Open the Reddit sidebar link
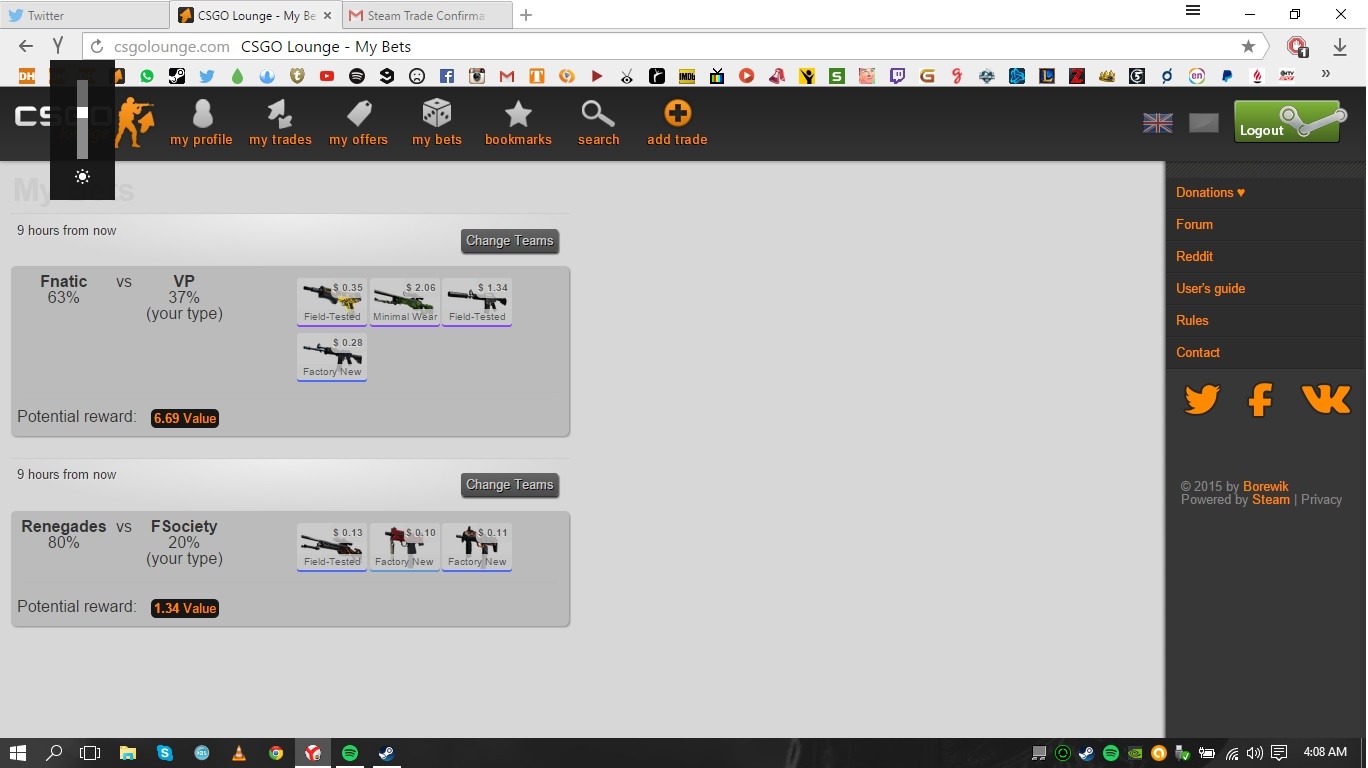Screen dimensions: 1368x768 click(1194, 256)
